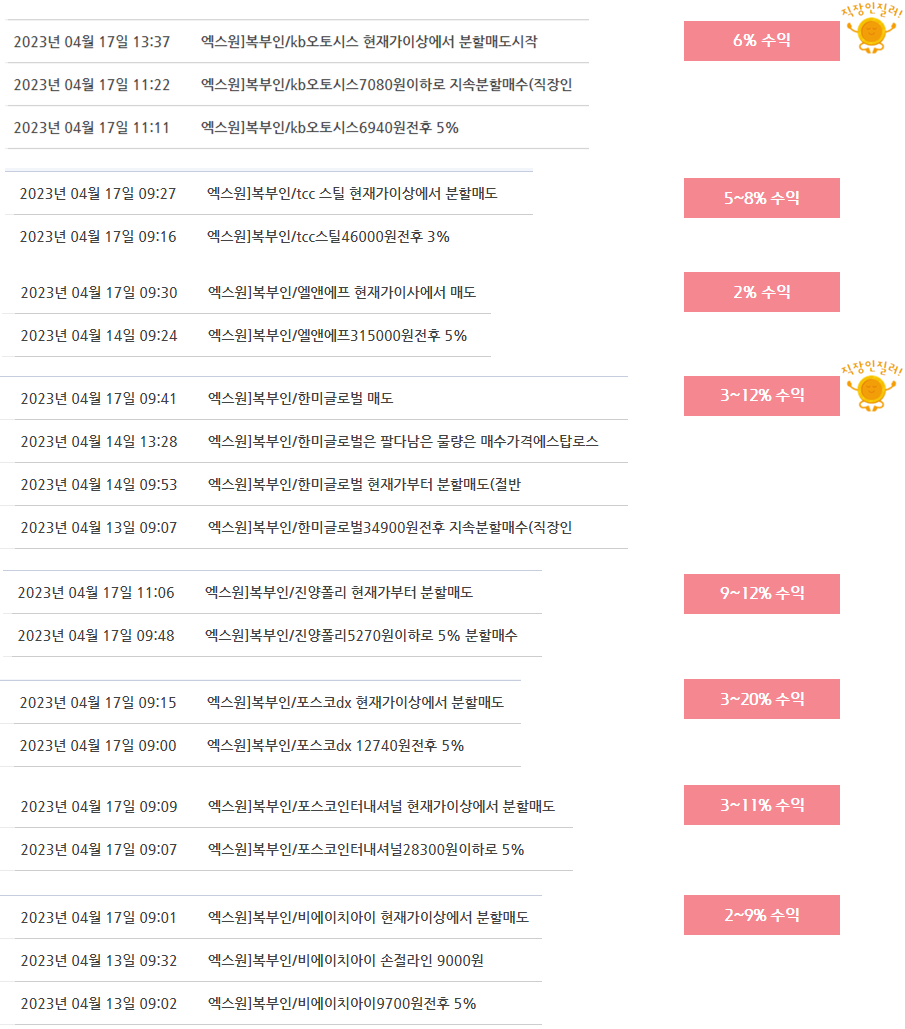This screenshot has height=1029, width=905.
Task: Click the 6% 수익 pink badge
Action: click(x=761, y=41)
